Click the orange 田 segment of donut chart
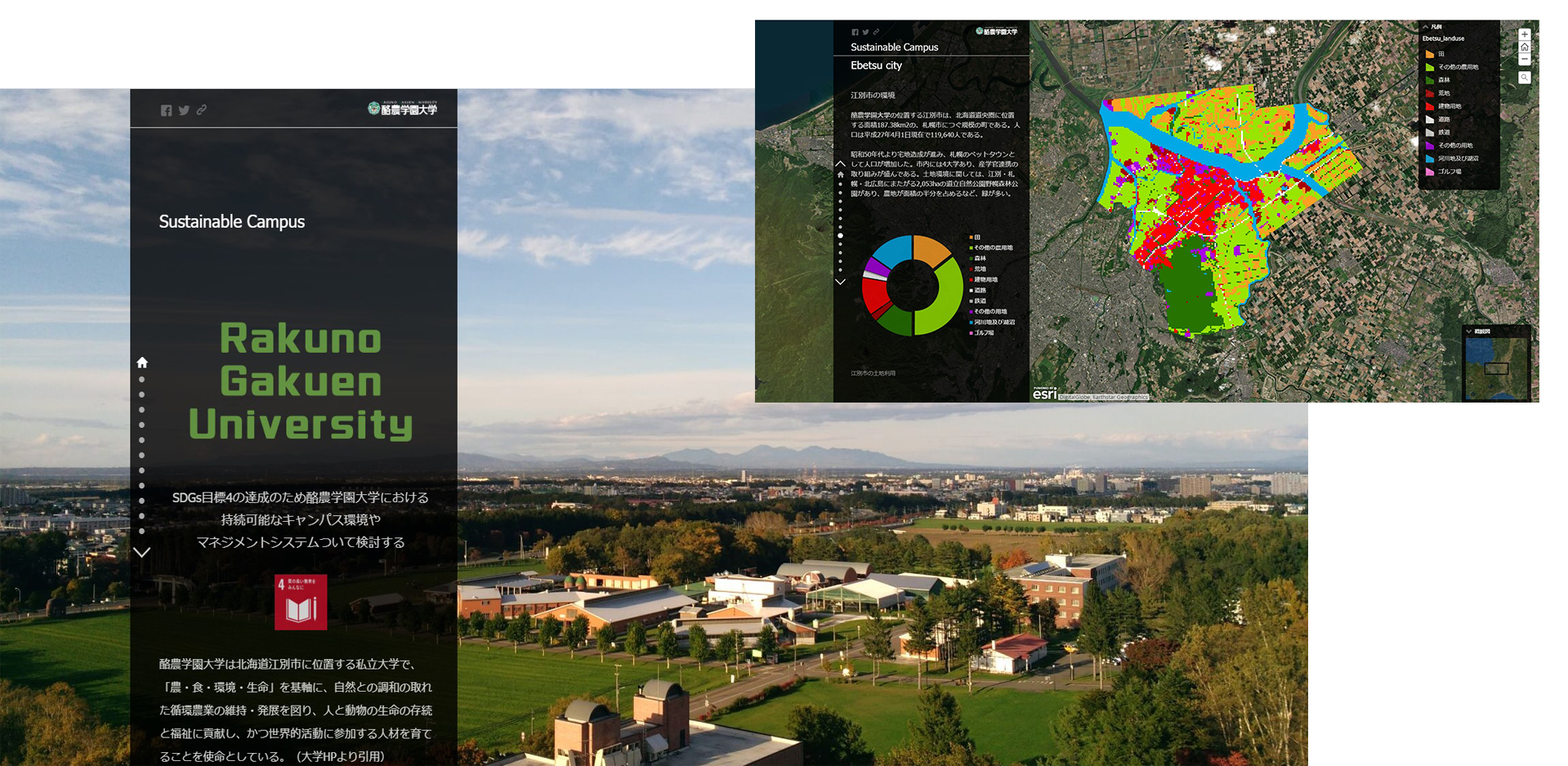 tap(930, 251)
